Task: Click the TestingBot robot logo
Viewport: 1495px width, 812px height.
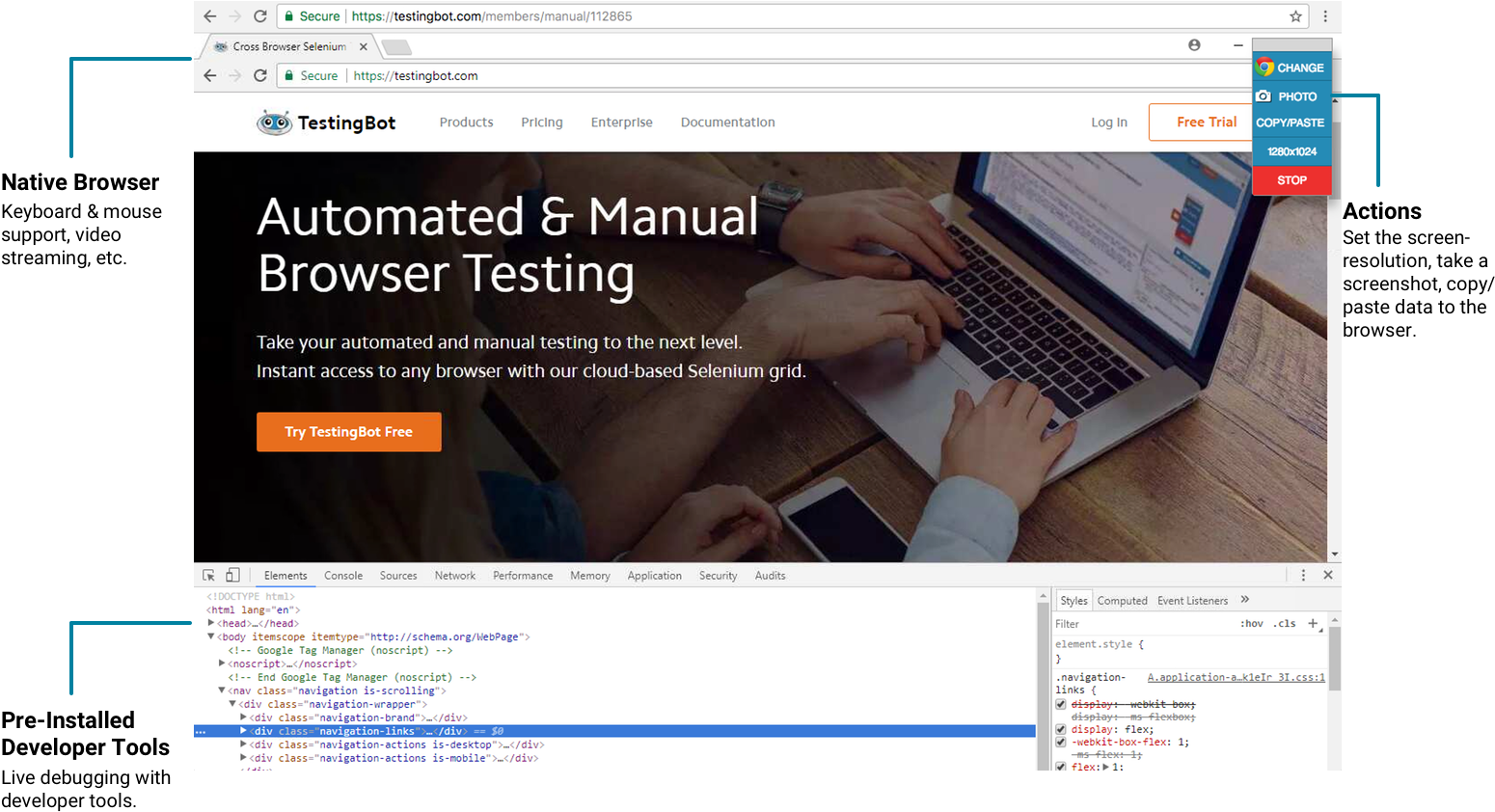Action: (x=274, y=122)
